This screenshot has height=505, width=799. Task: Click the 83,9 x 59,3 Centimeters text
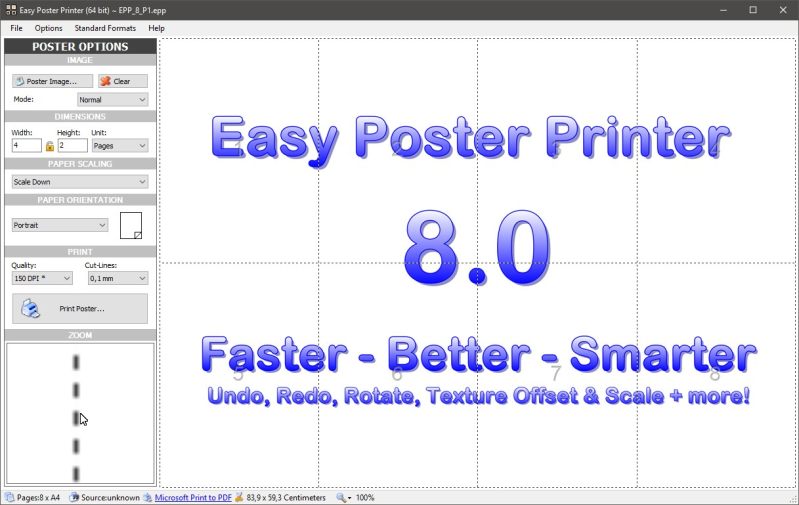coord(286,497)
